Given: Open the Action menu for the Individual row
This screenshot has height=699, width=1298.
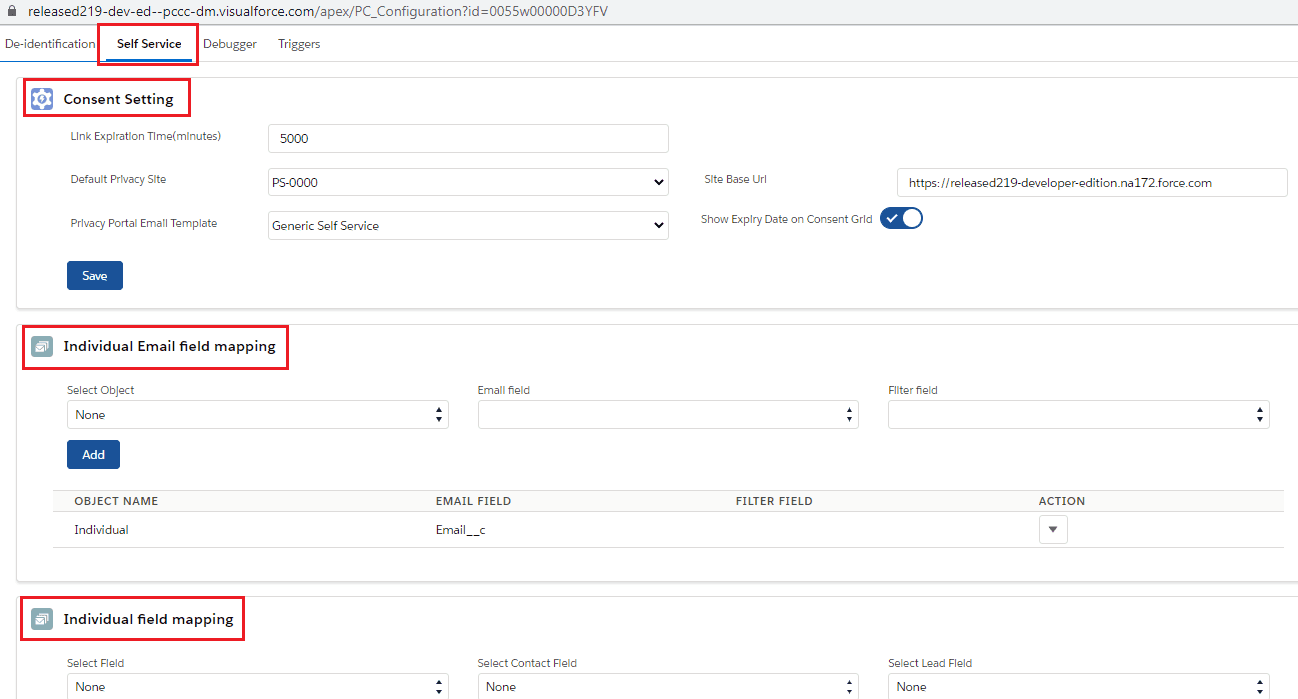Looking at the screenshot, I should coord(1052,529).
